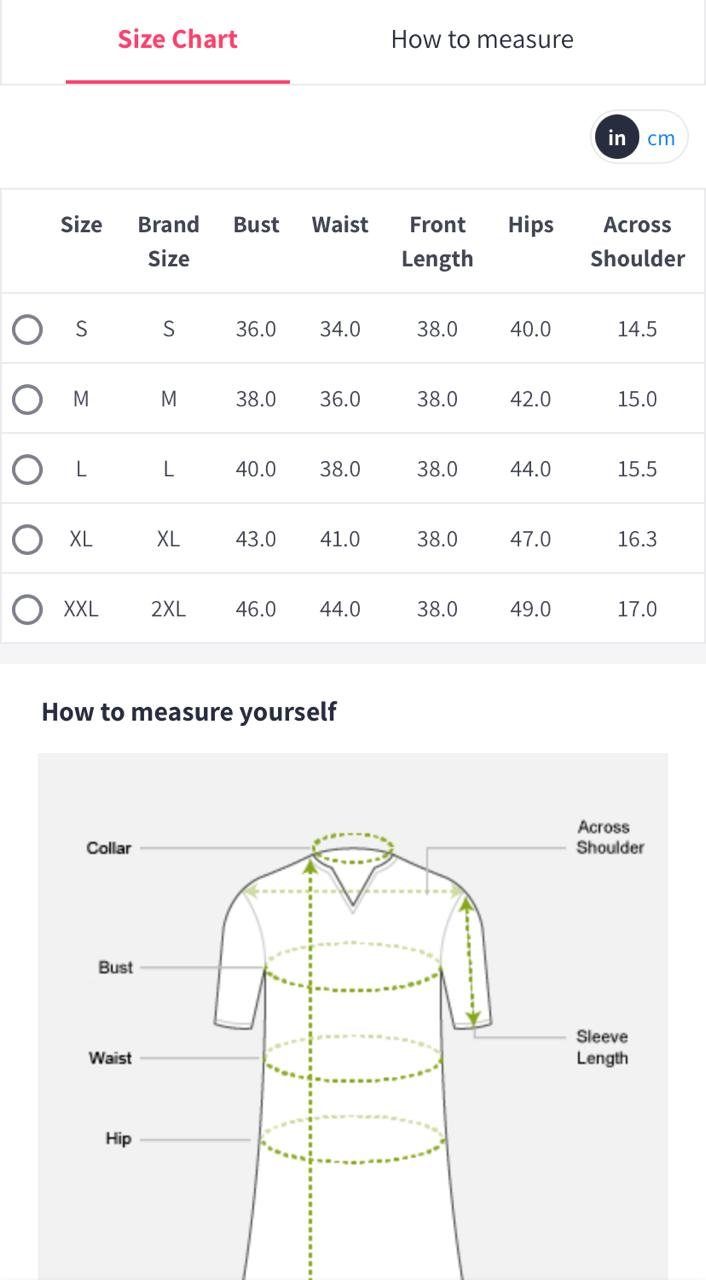Click the Brand Size column header

pos(168,241)
